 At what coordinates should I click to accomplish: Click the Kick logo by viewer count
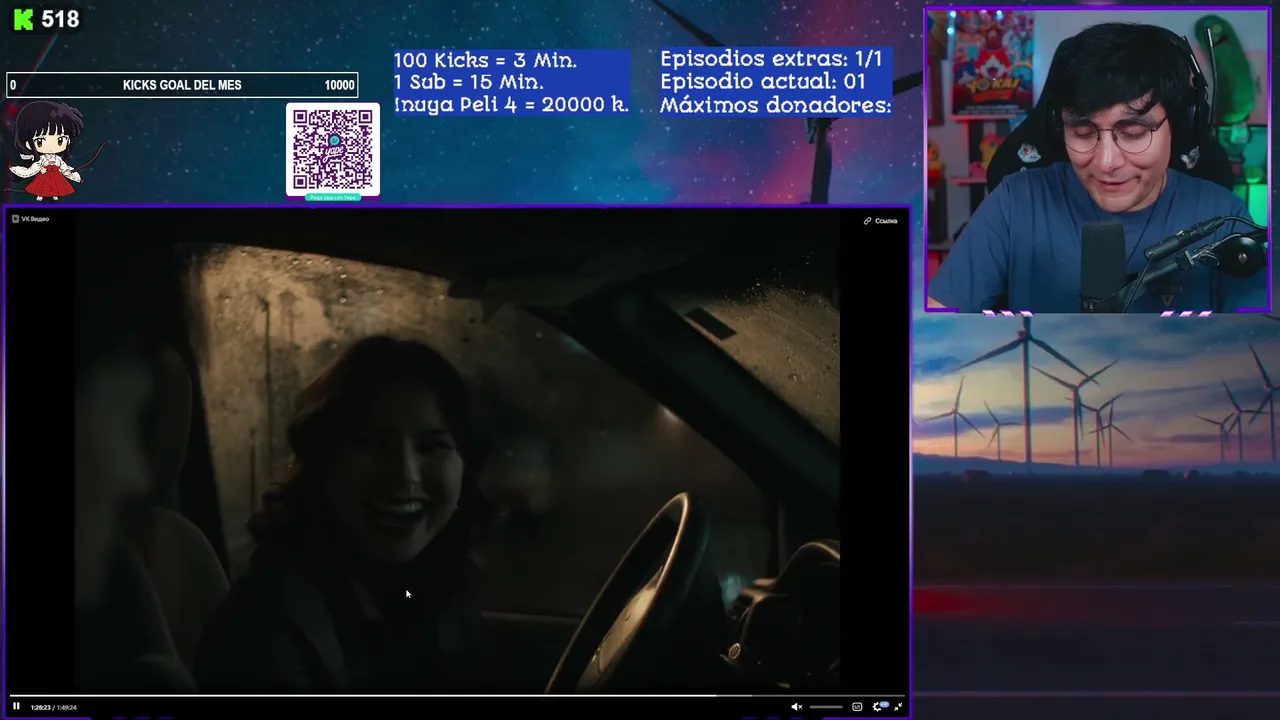(23, 19)
